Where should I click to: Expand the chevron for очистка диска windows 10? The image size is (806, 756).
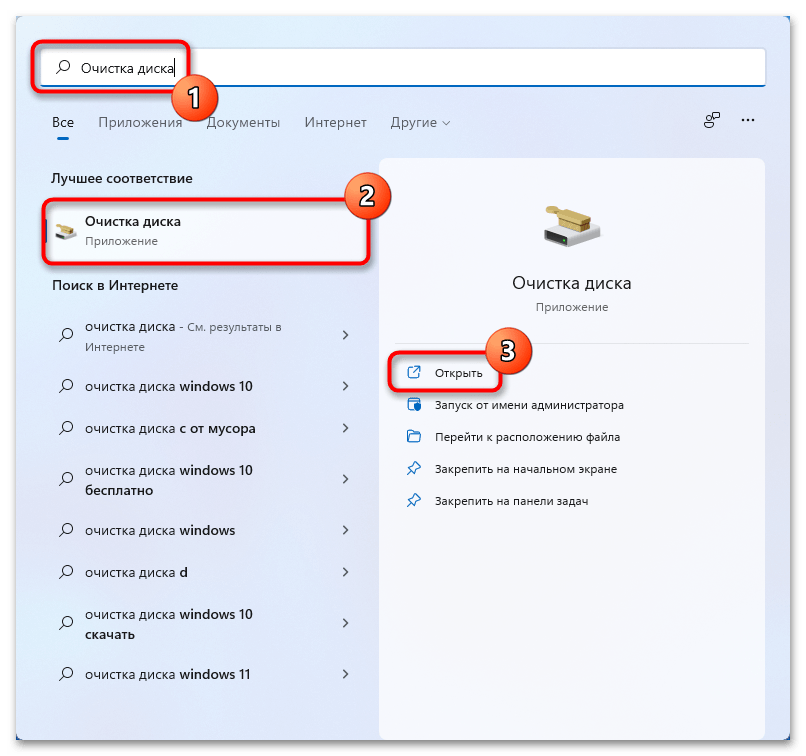345,386
